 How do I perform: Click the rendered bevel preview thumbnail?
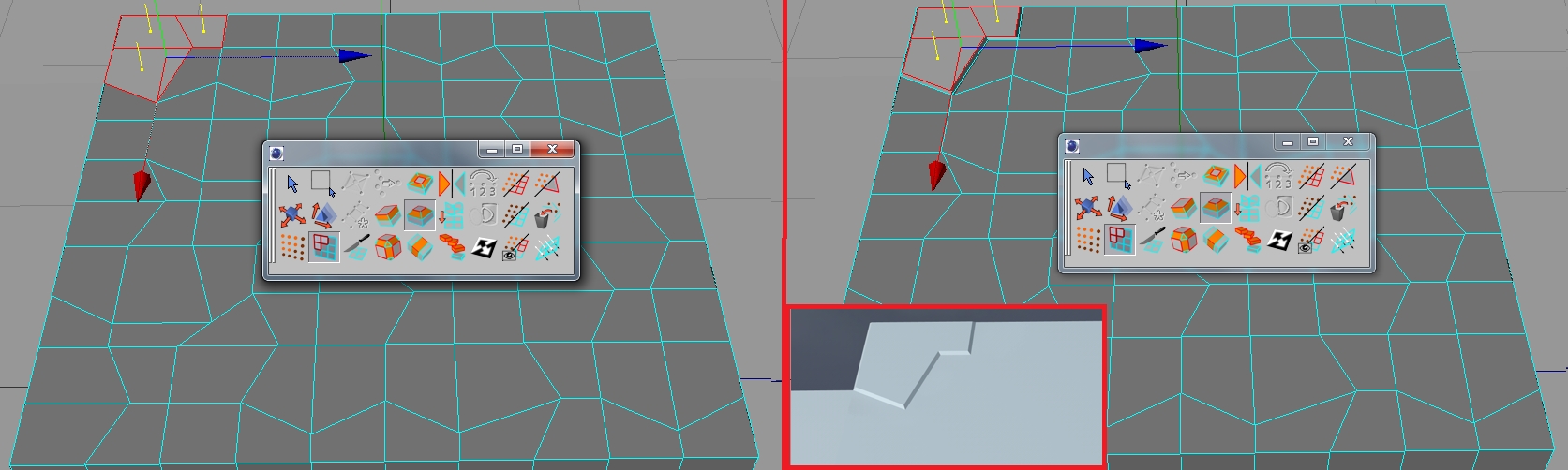click(947, 387)
